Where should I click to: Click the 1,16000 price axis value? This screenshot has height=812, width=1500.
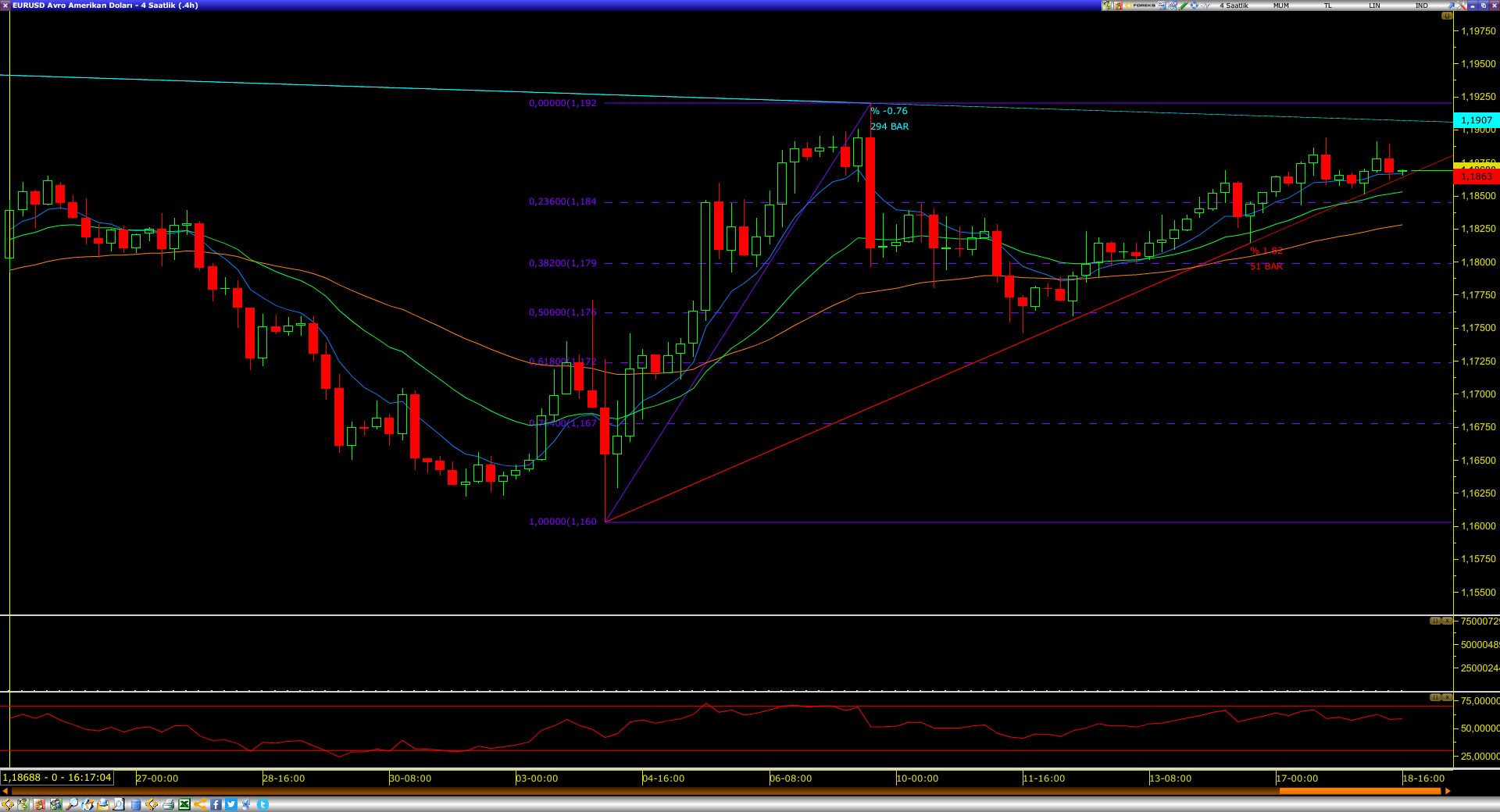click(x=1479, y=526)
